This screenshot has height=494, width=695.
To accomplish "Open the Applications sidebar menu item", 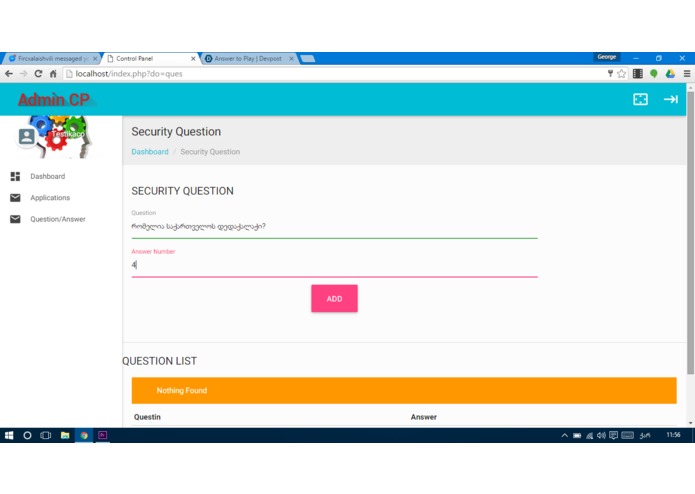I will 50,198.
